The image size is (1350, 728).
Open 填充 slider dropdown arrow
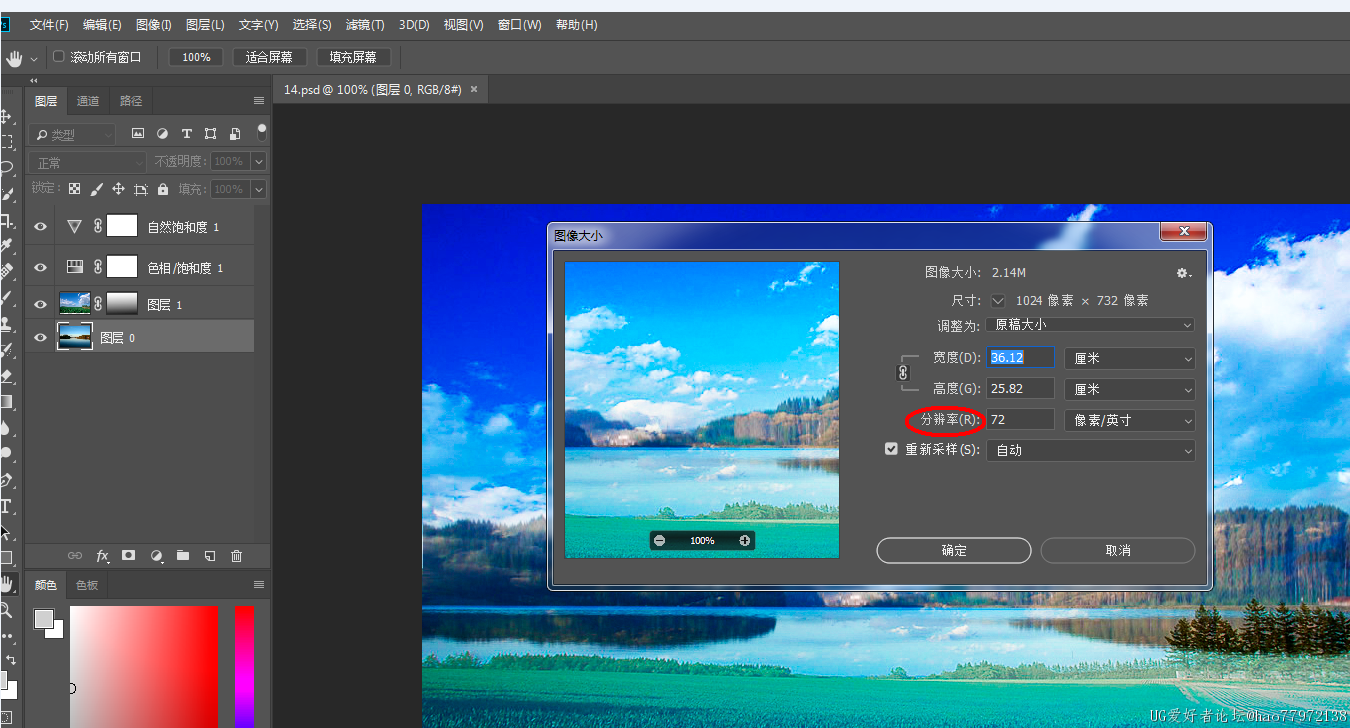[x=259, y=189]
